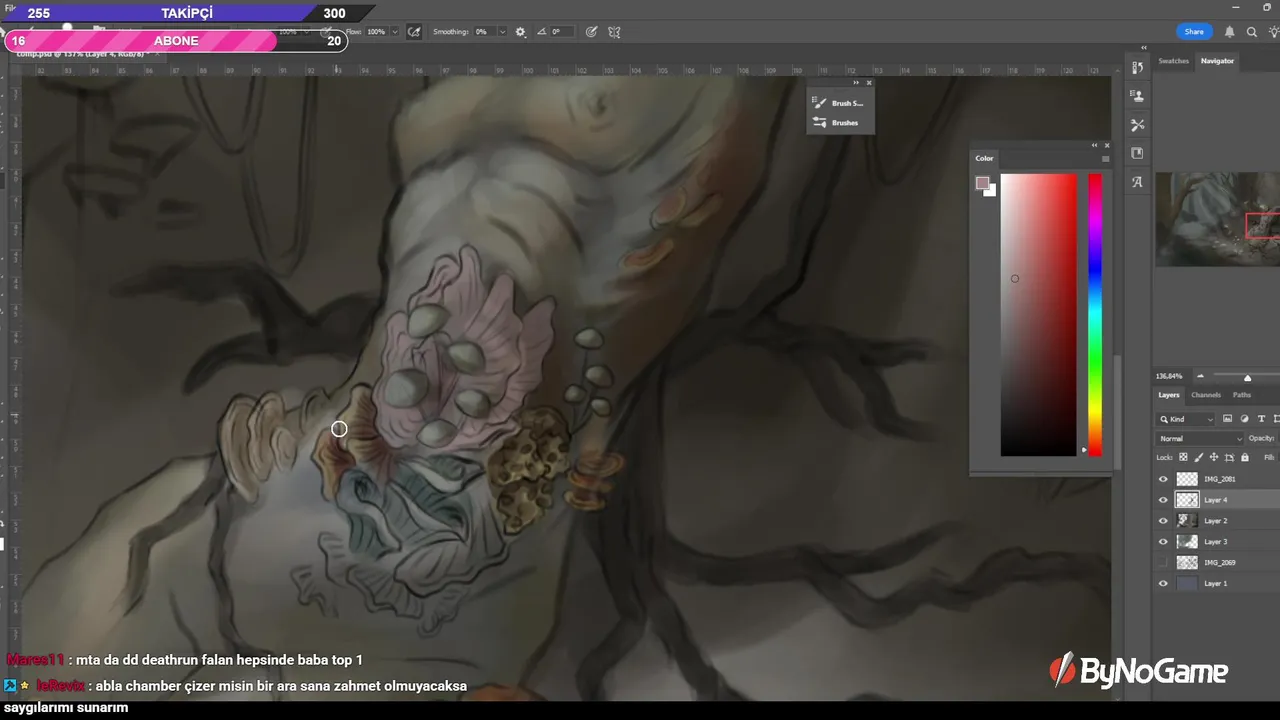Image resolution: width=1280 pixels, height=720 pixels.
Task: Pick a shade in the color field
Action: [x=1039, y=315]
